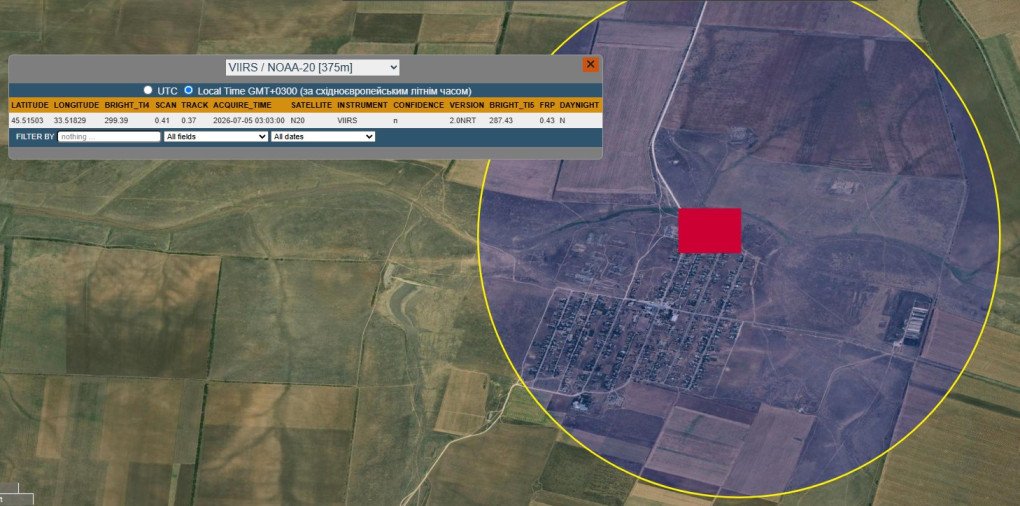Click the FILTER BY text input field

tap(109, 137)
